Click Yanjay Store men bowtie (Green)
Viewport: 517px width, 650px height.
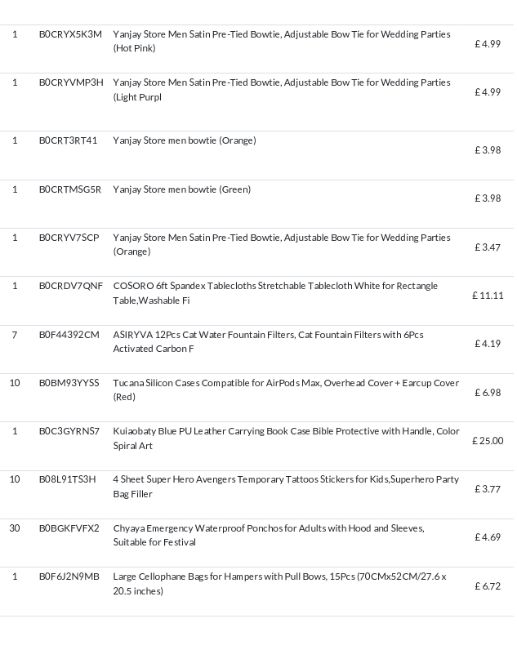(182, 190)
